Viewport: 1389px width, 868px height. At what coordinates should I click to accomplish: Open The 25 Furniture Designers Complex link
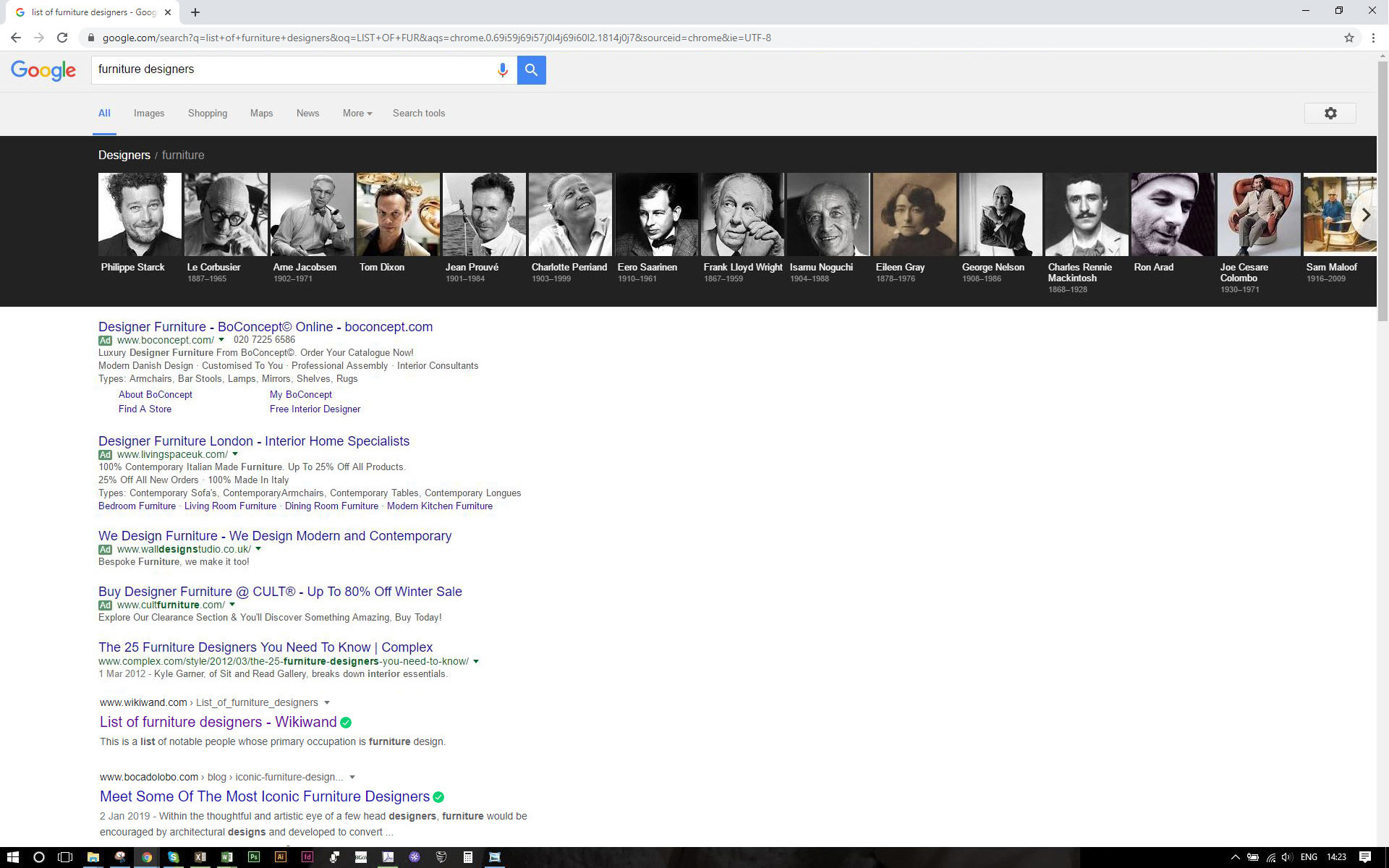tap(266, 647)
